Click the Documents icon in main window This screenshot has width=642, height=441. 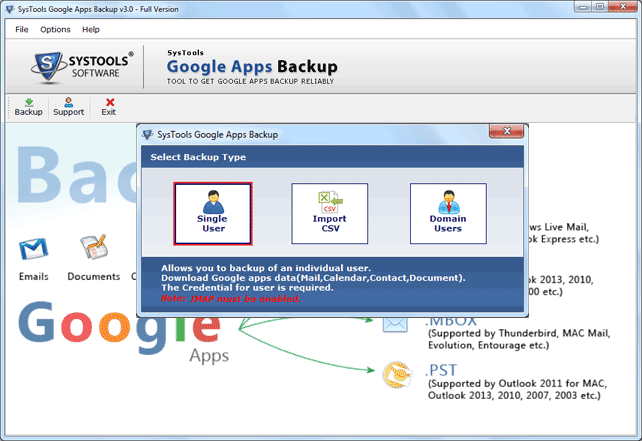click(94, 247)
